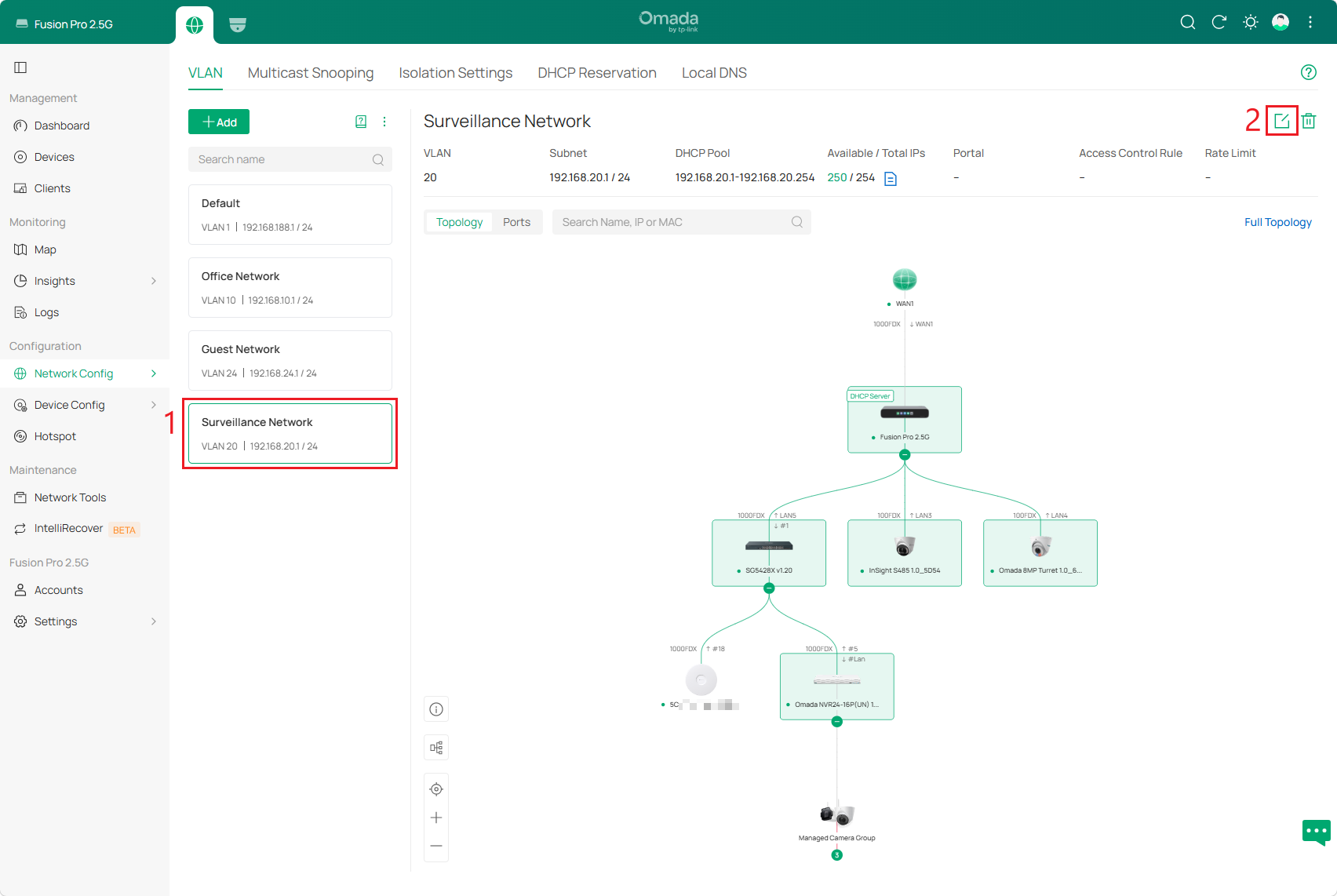Select the Office Network VLAN card
The width and height of the screenshot is (1337, 896).
pyautogui.click(x=290, y=287)
